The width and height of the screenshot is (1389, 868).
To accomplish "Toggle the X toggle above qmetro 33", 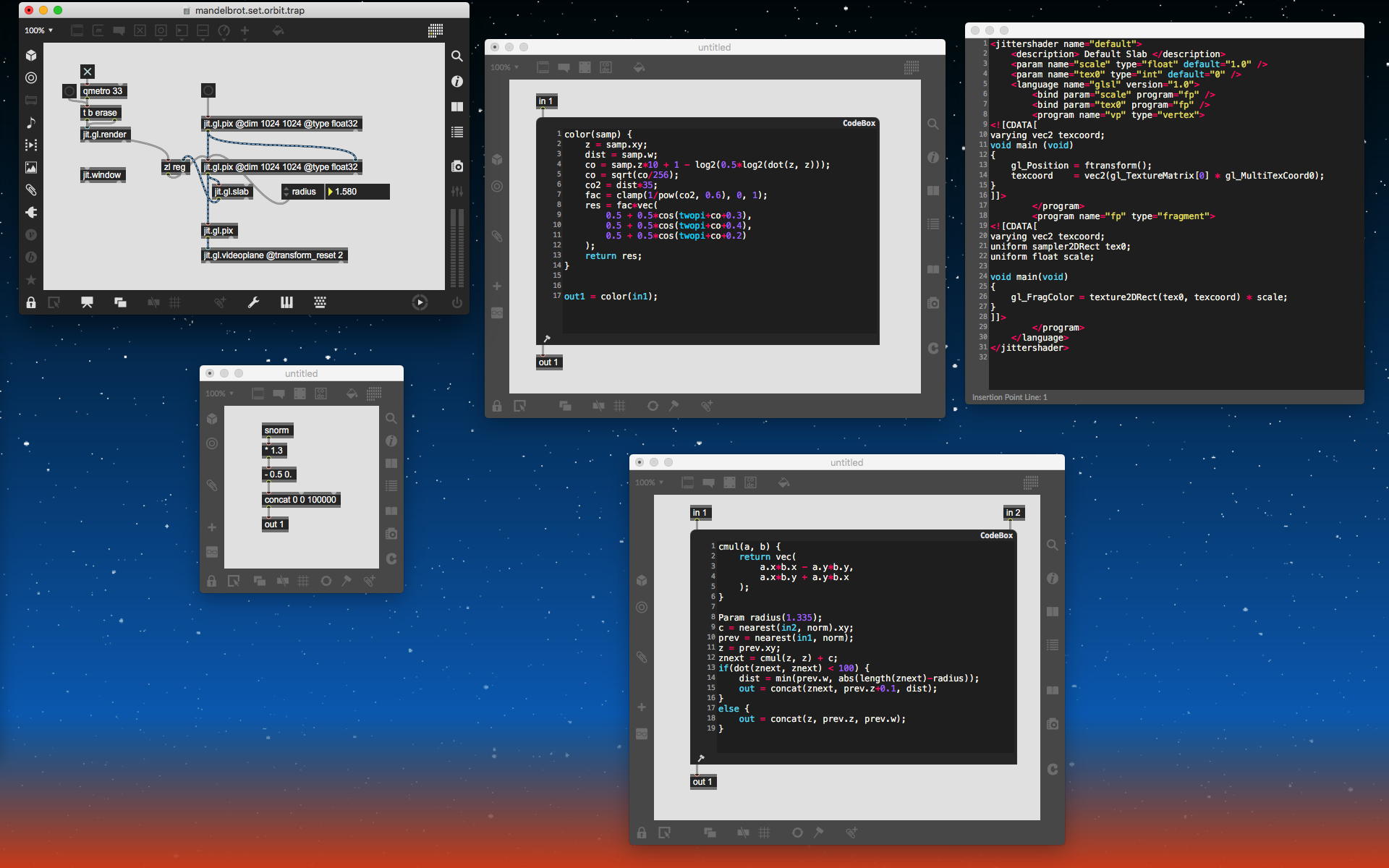I will 88,72.
